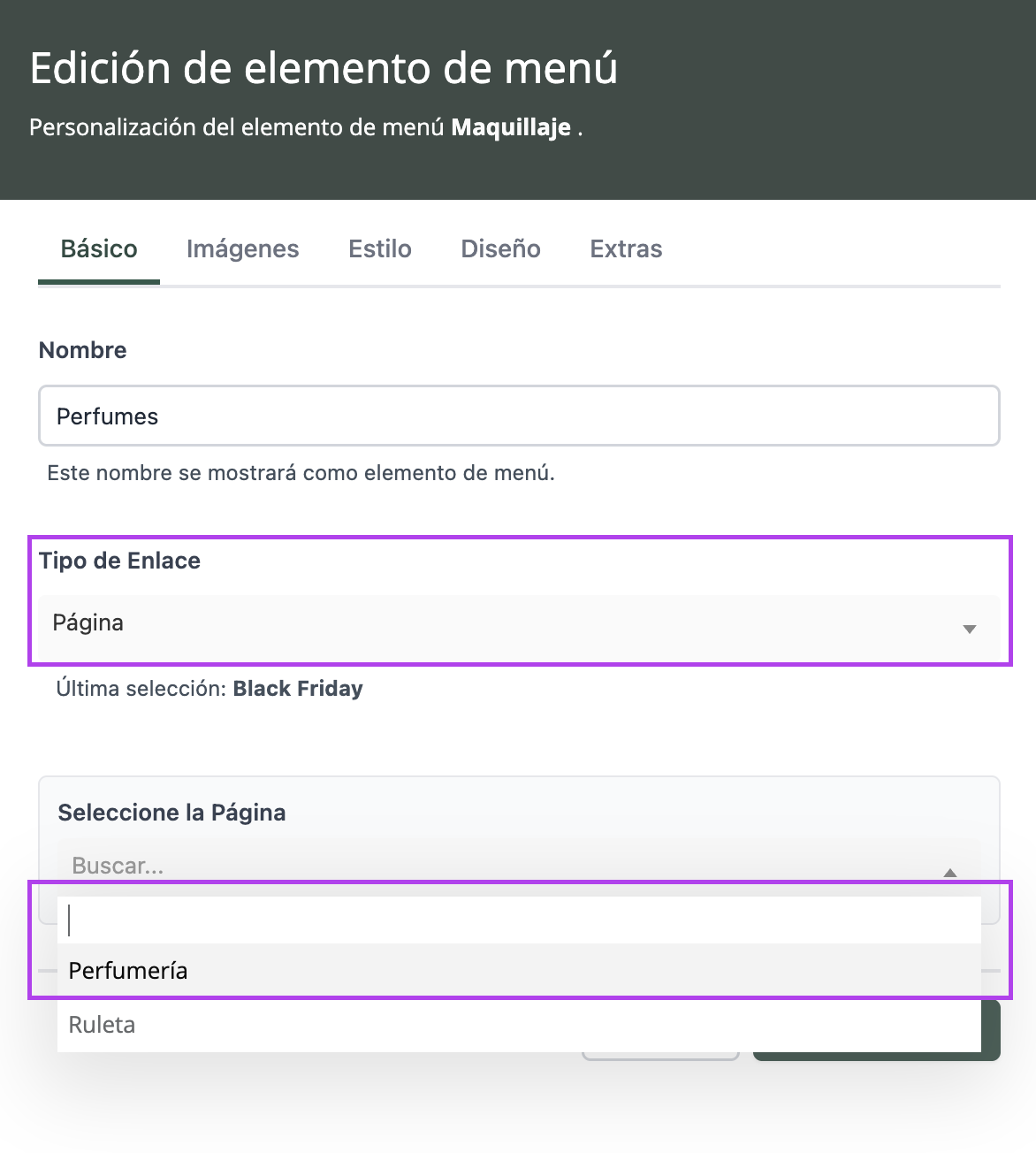Select the Extras tab
Viewport: 1036px width, 1153px height.
(626, 249)
